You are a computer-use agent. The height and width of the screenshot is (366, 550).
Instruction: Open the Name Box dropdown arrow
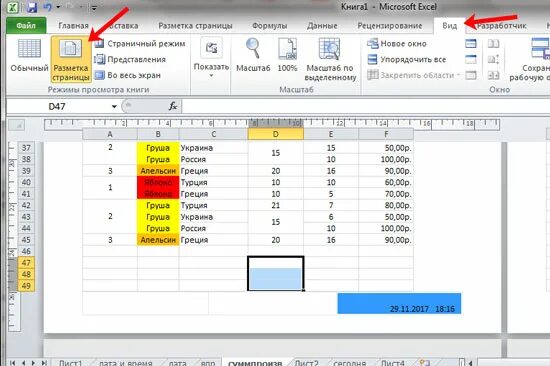114,106
